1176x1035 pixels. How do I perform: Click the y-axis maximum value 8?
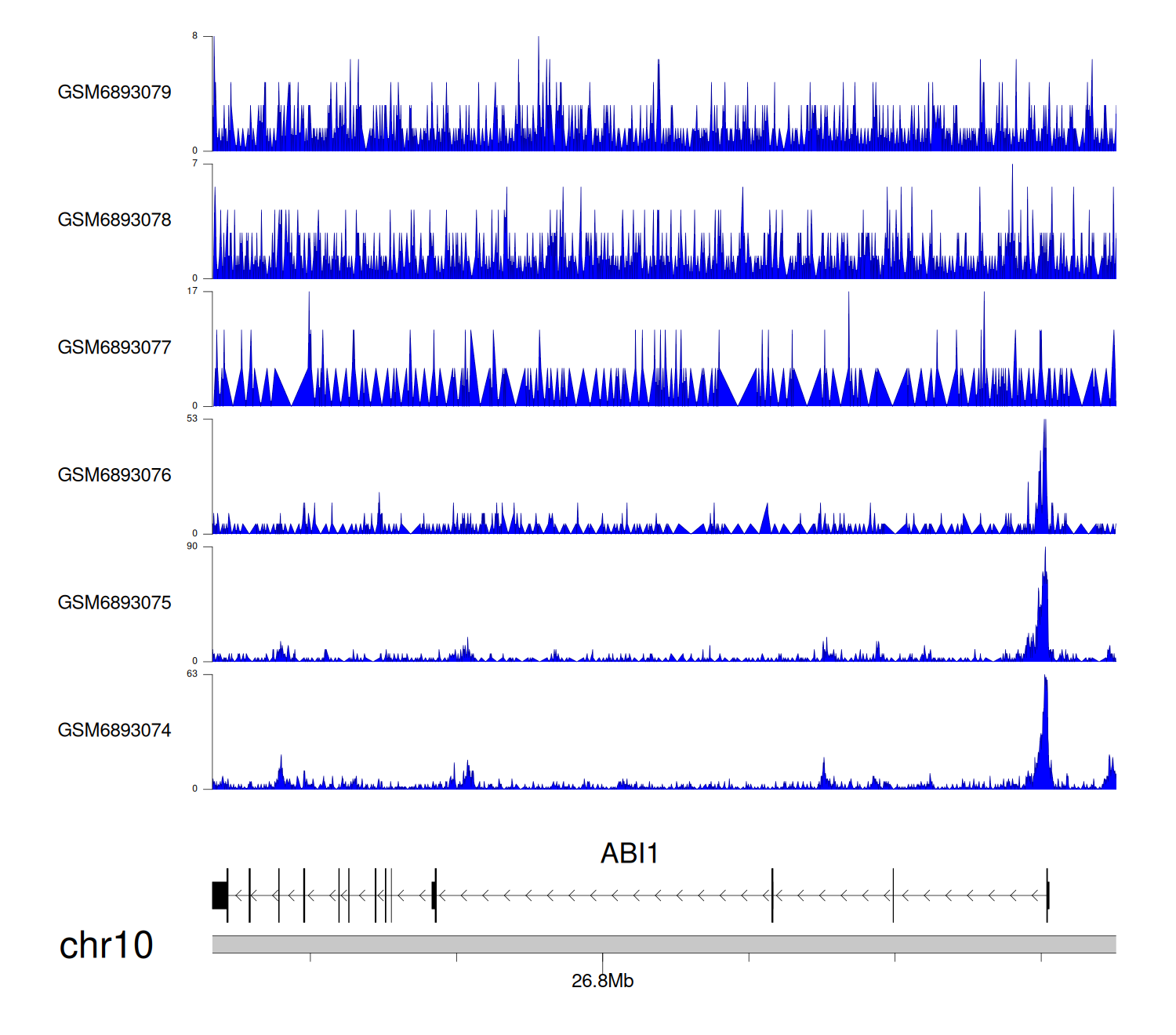[195, 36]
